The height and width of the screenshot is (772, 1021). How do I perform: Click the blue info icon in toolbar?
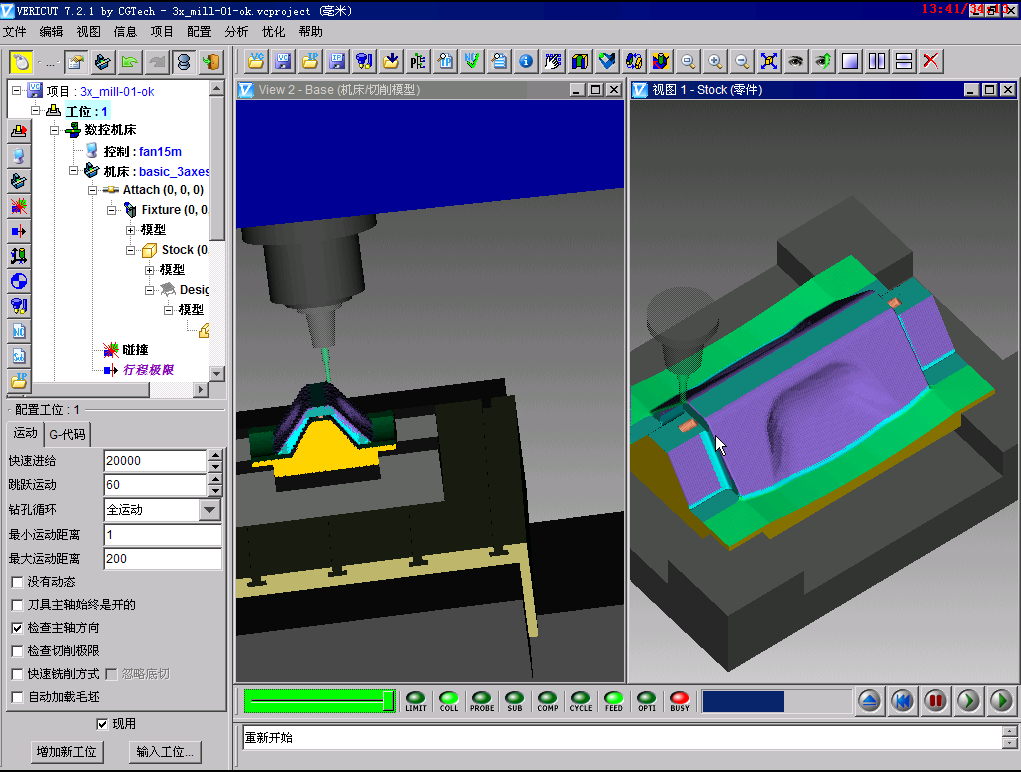[x=525, y=61]
